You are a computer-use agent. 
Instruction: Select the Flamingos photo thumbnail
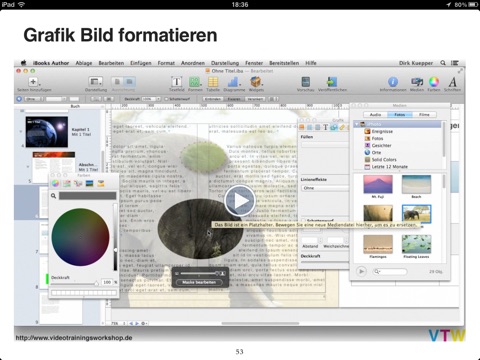coord(378,244)
